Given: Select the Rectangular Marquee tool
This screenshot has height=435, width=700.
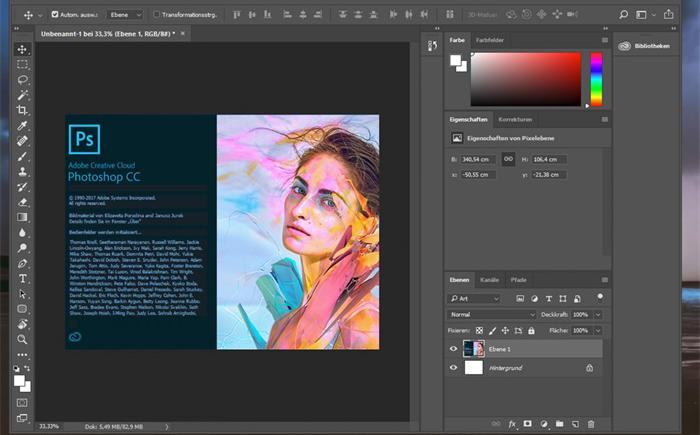Looking at the screenshot, I should [x=22, y=64].
